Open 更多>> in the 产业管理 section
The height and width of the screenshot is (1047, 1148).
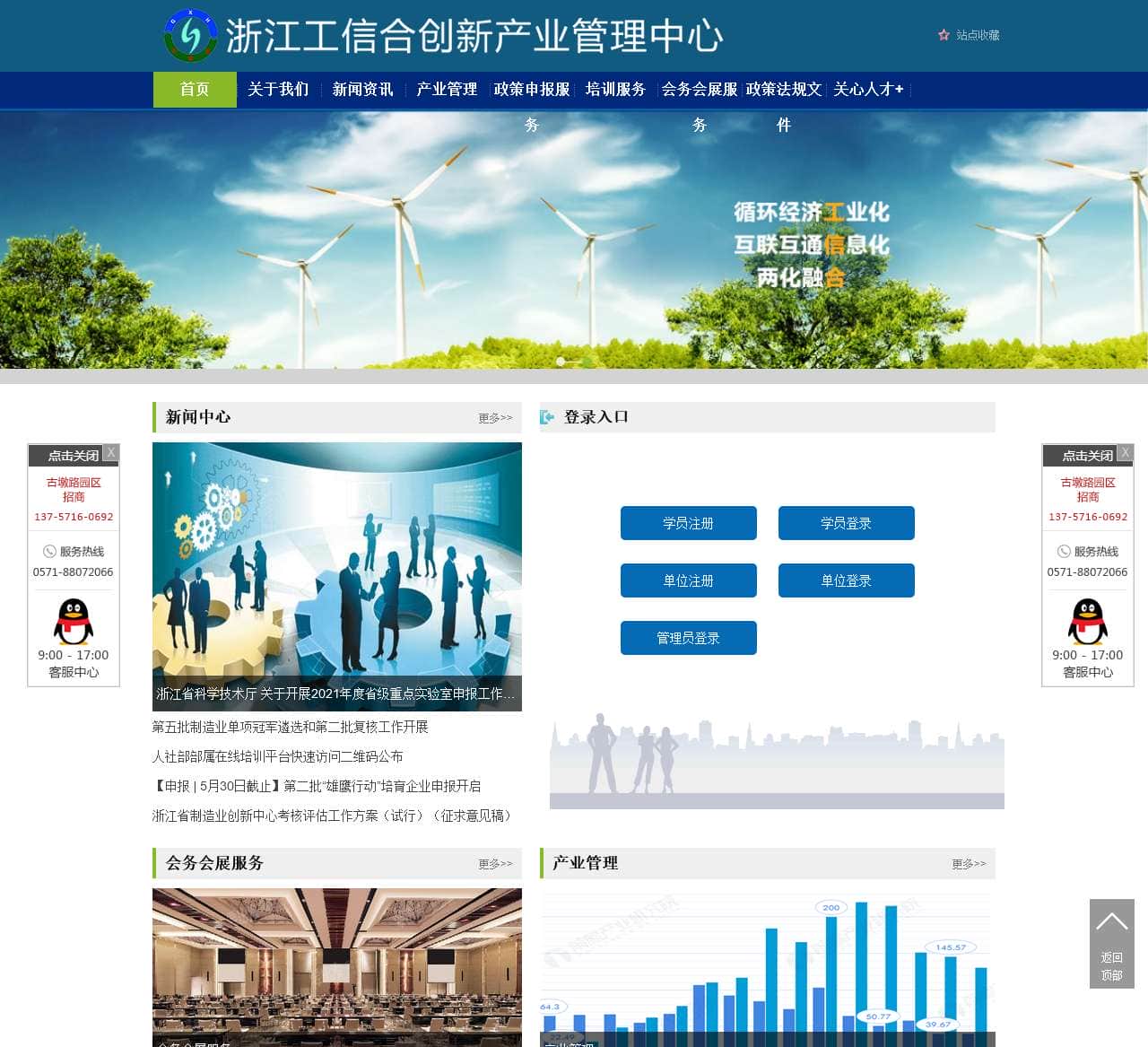click(969, 864)
